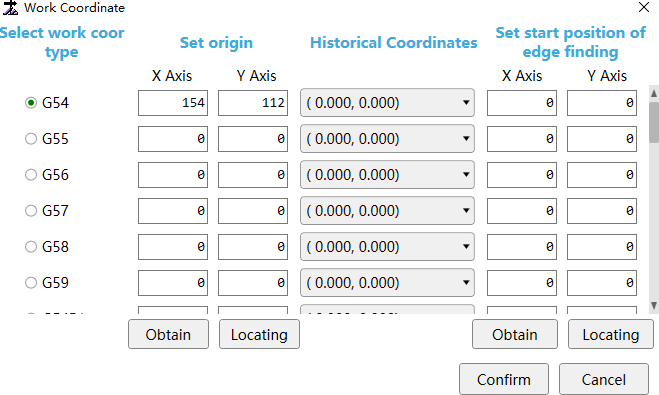Click G56 edge finding start X Axis field
659x395 pixels.
(x=522, y=175)
